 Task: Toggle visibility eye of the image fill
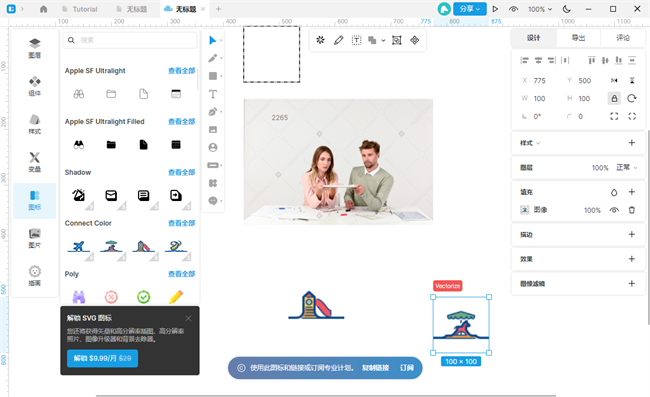(x=614, y=210)
